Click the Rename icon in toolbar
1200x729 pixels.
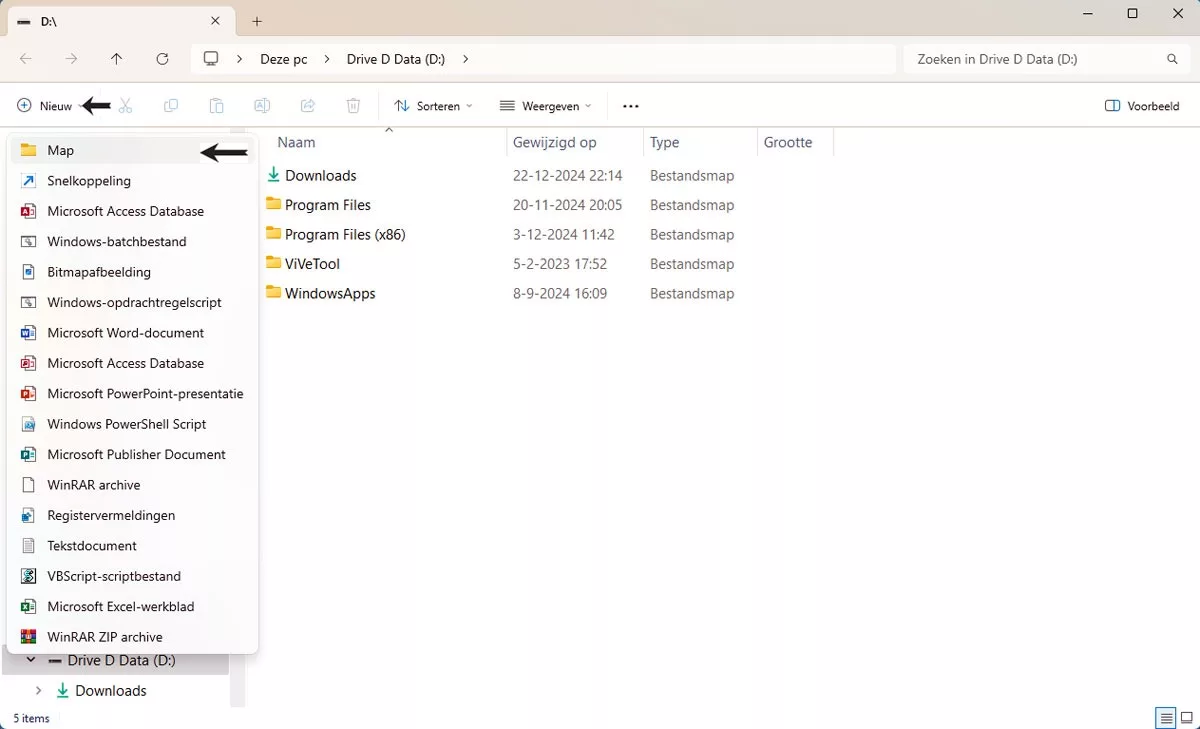click(262, 106)
